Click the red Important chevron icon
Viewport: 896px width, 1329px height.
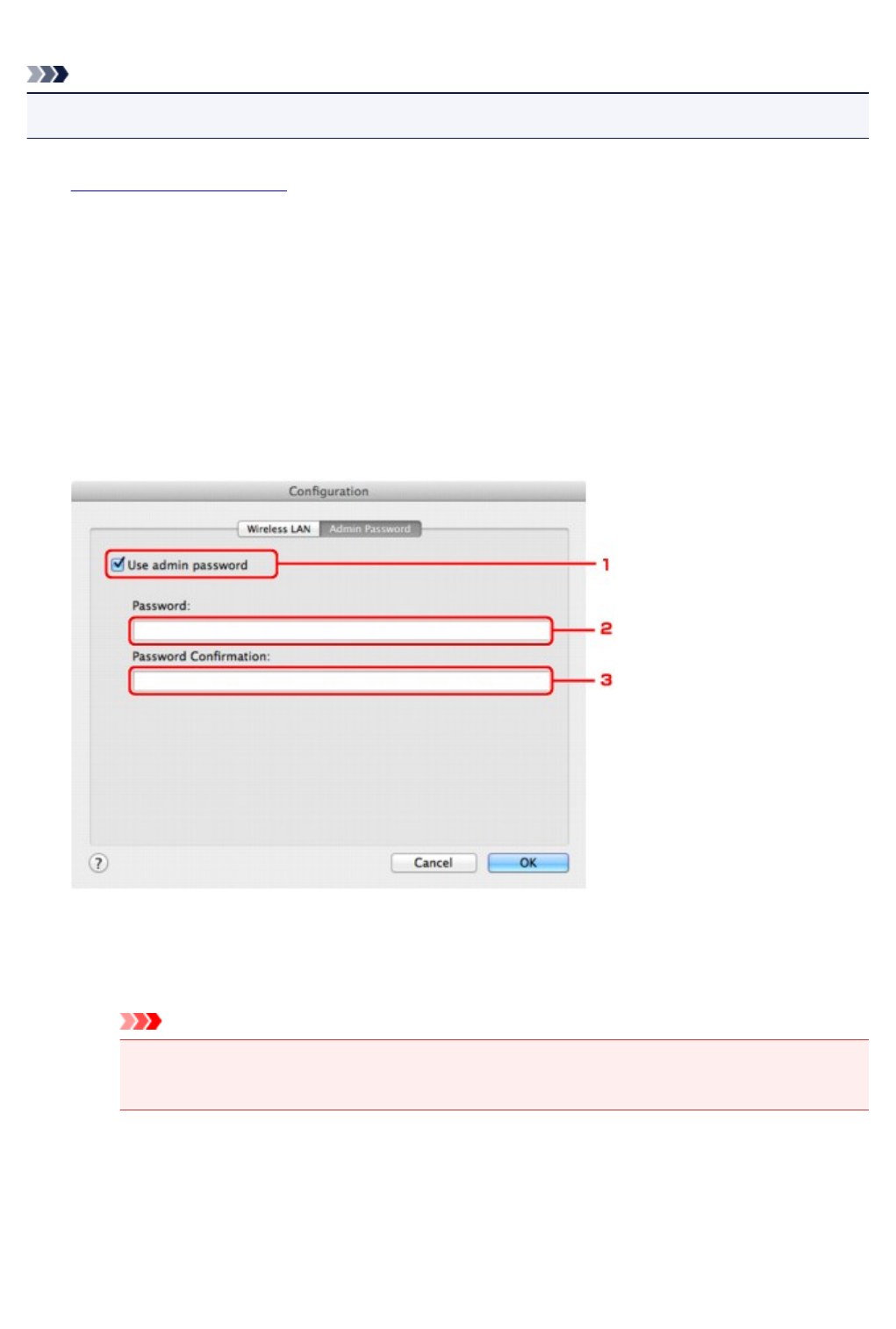click(x=141, y=1021)
